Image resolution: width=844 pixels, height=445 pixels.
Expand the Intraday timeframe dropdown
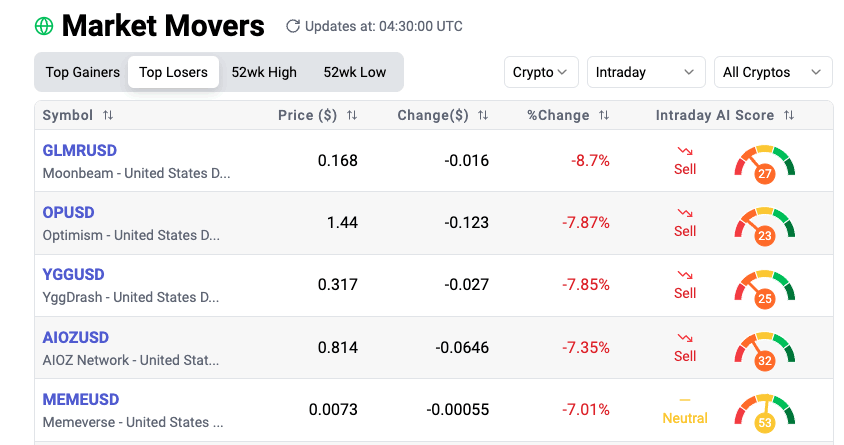tap(645, 72)
